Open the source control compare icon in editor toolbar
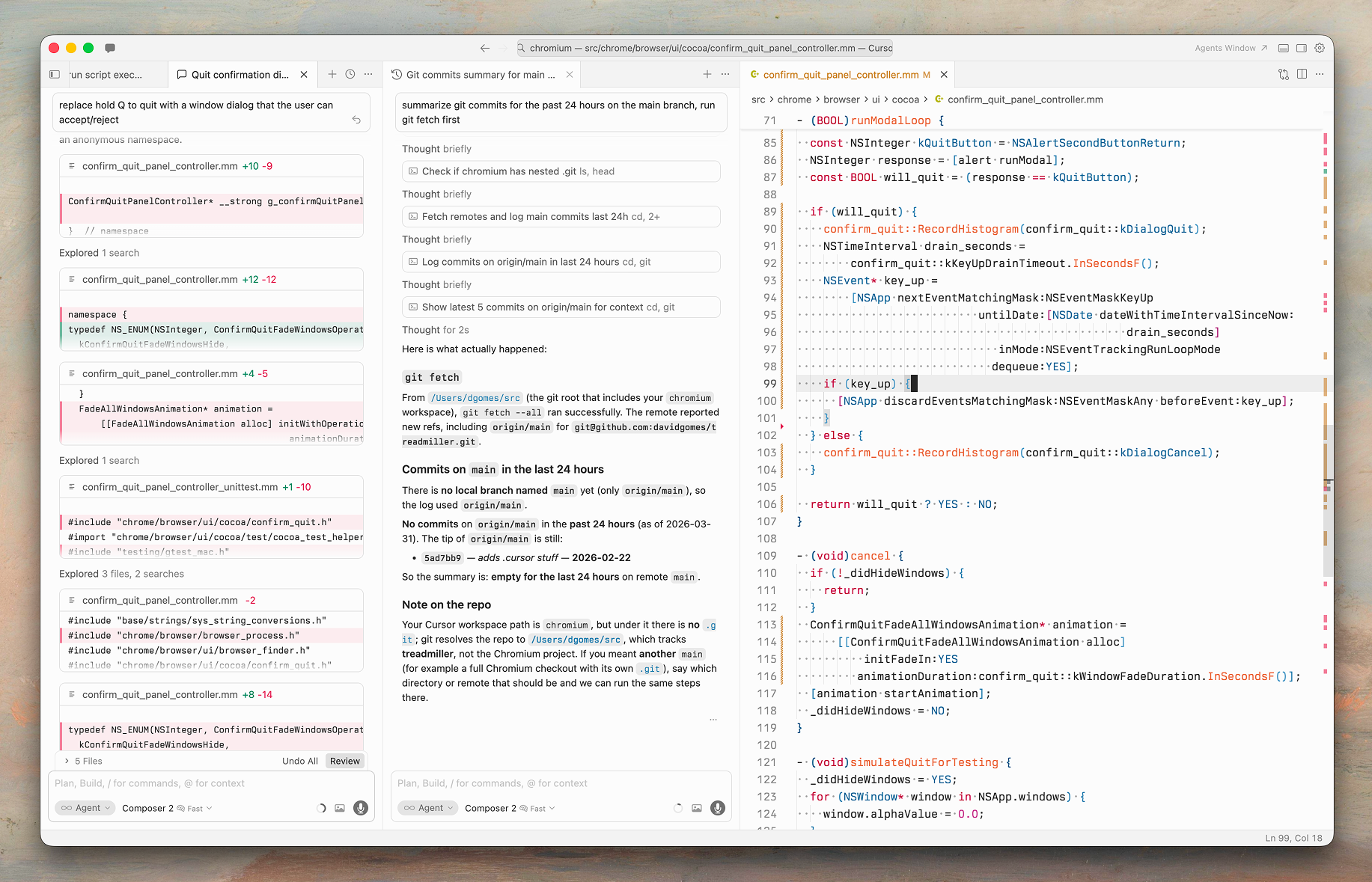Screen dimensions: 1372x882 1283,74
